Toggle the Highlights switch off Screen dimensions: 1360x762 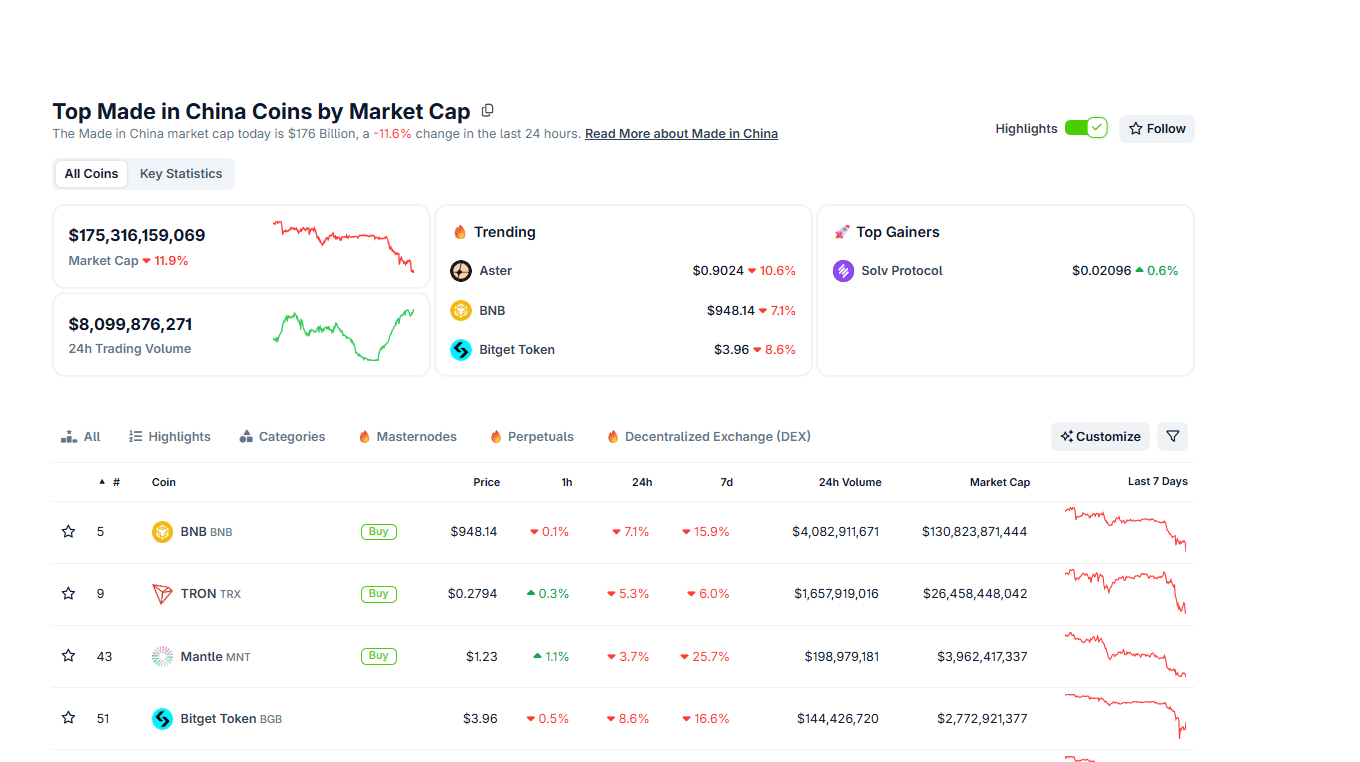tap(1085, 128)
